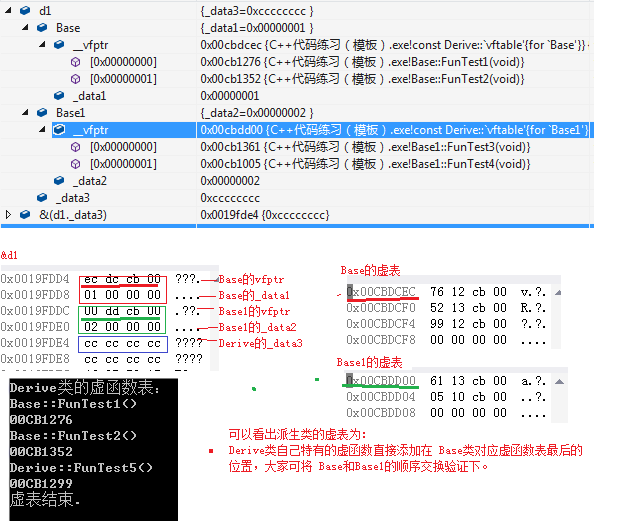
Task: Click value 0x00cb1276 Base::FunTest1(void)
Action: [x=362, y=62]
